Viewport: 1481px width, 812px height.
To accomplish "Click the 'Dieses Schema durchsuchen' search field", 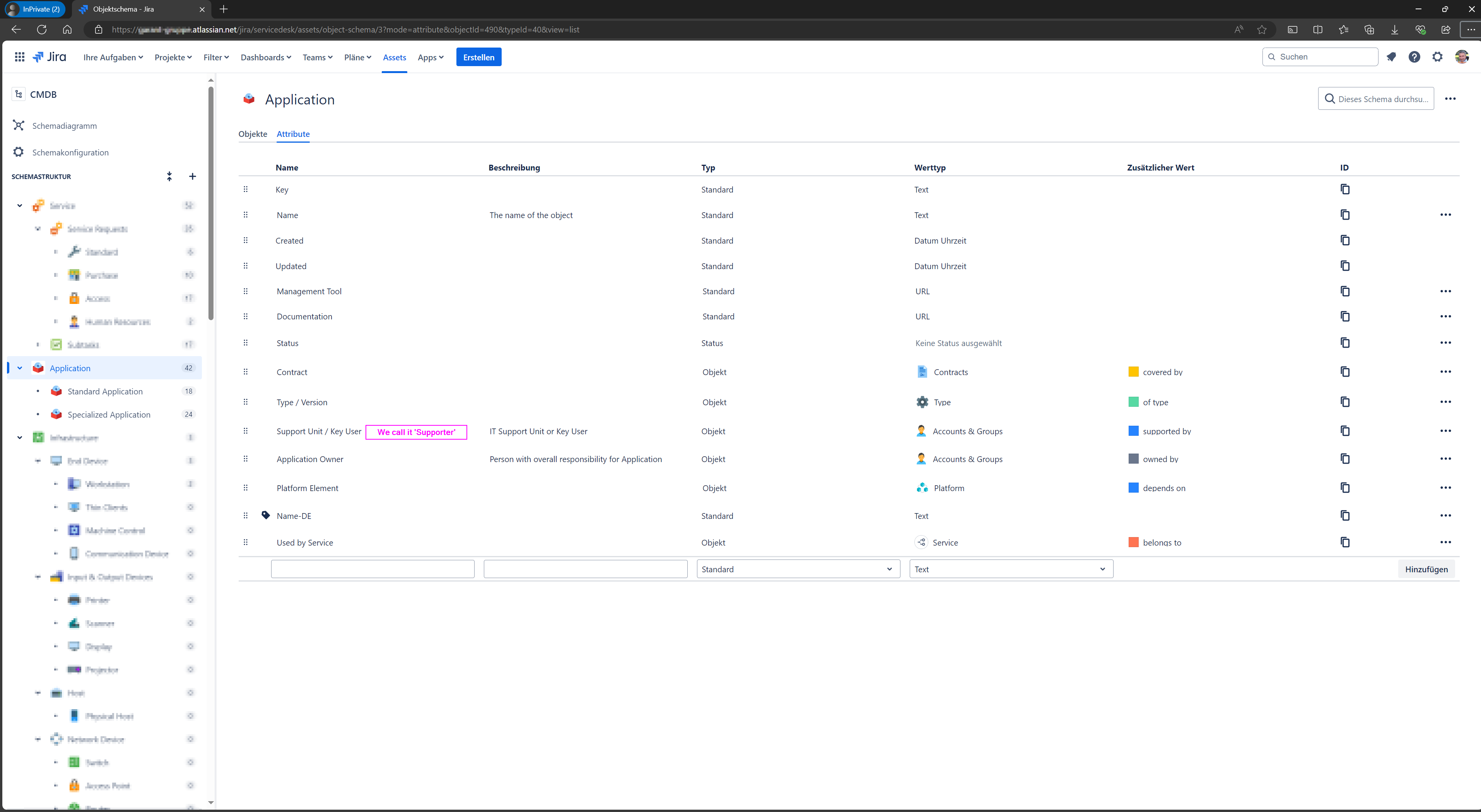I will (x=1376, y=98).
